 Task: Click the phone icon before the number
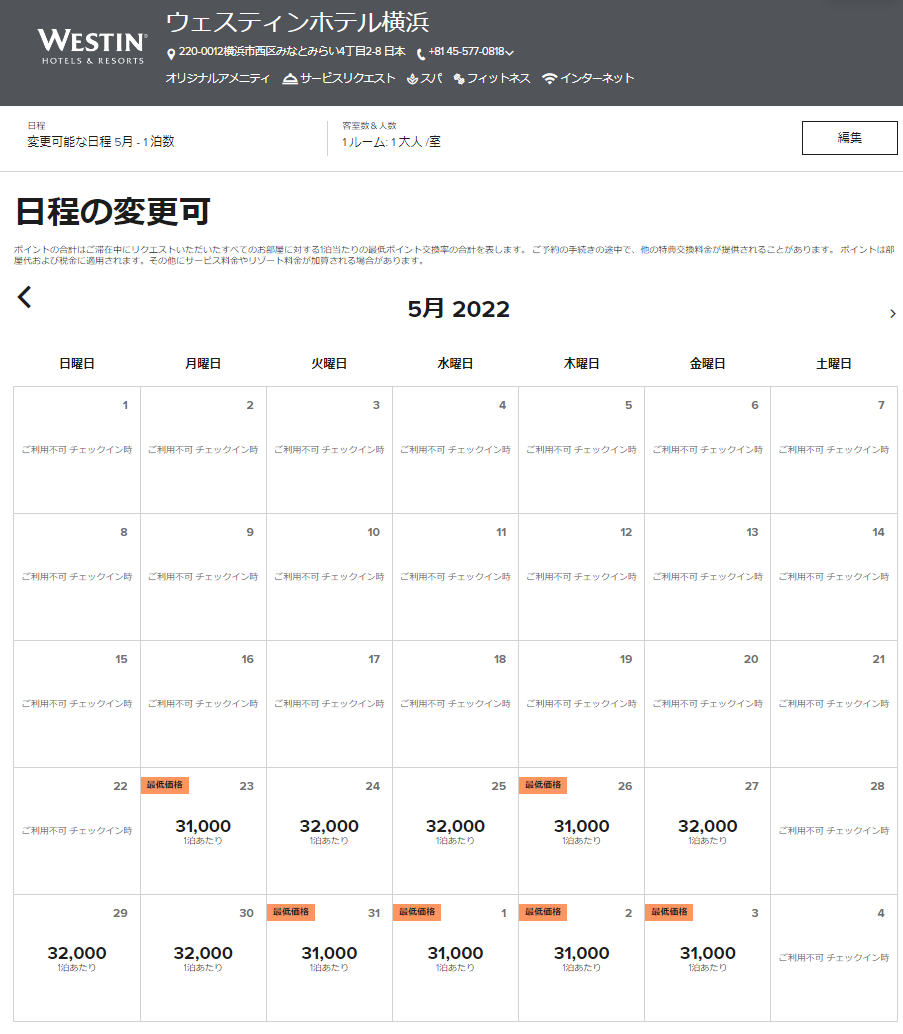point(421,53)
